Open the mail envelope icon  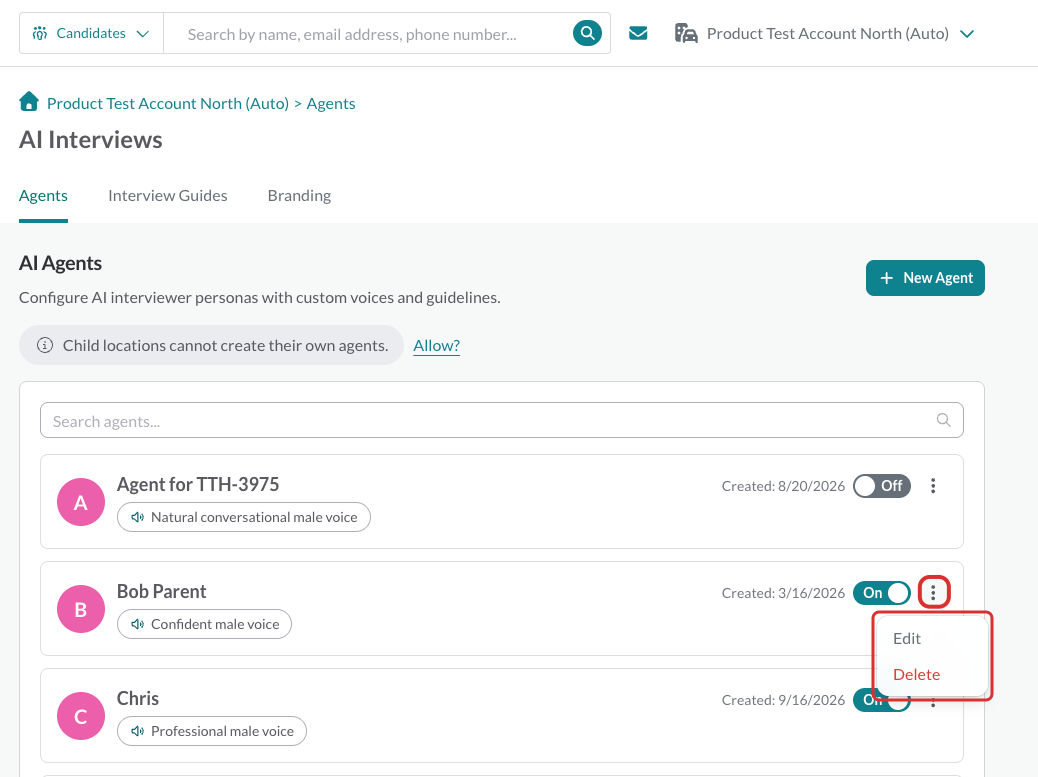point(638,33)
